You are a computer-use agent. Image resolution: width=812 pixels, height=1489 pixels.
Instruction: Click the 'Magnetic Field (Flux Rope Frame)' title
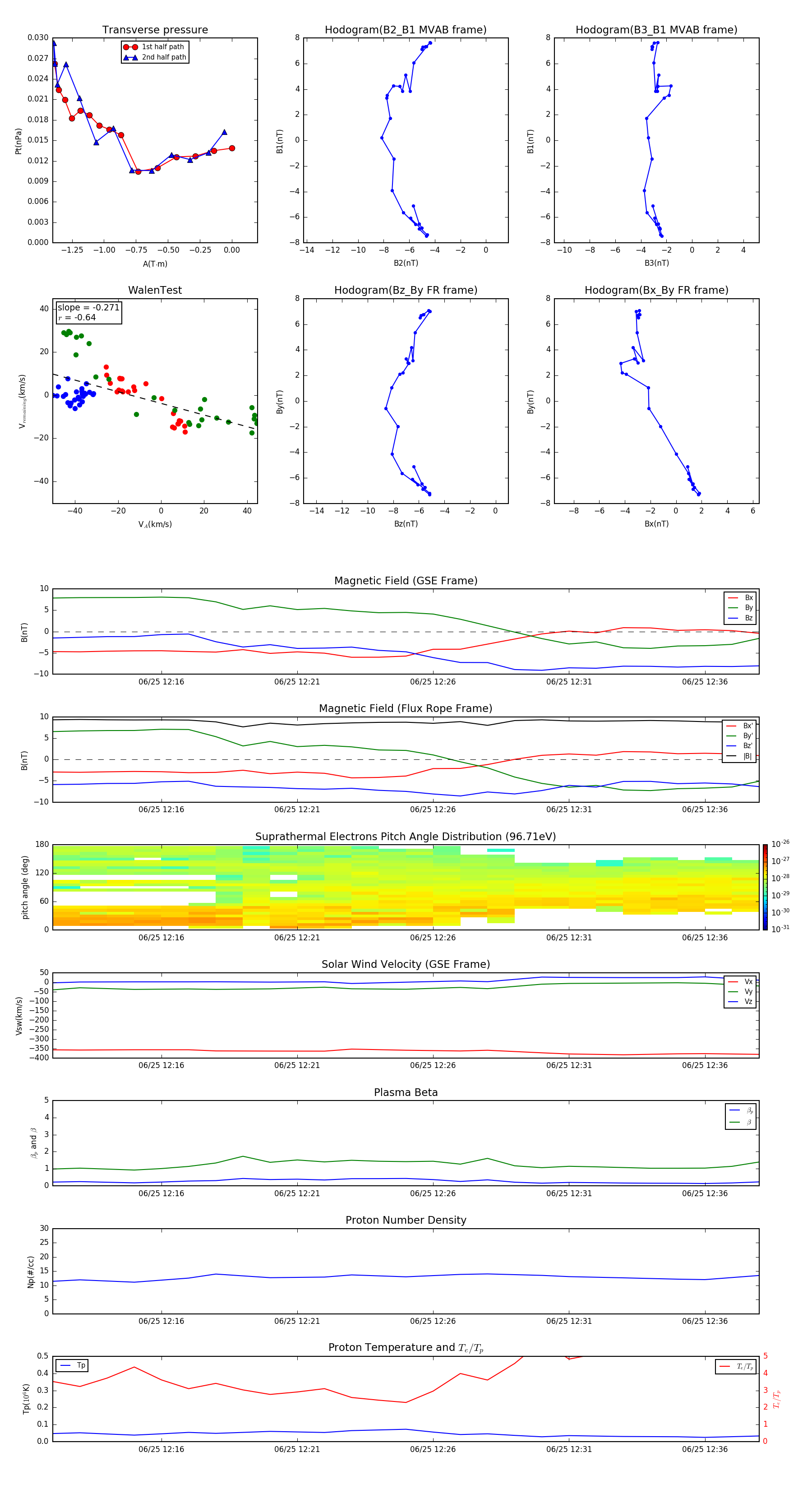point(406,709)
